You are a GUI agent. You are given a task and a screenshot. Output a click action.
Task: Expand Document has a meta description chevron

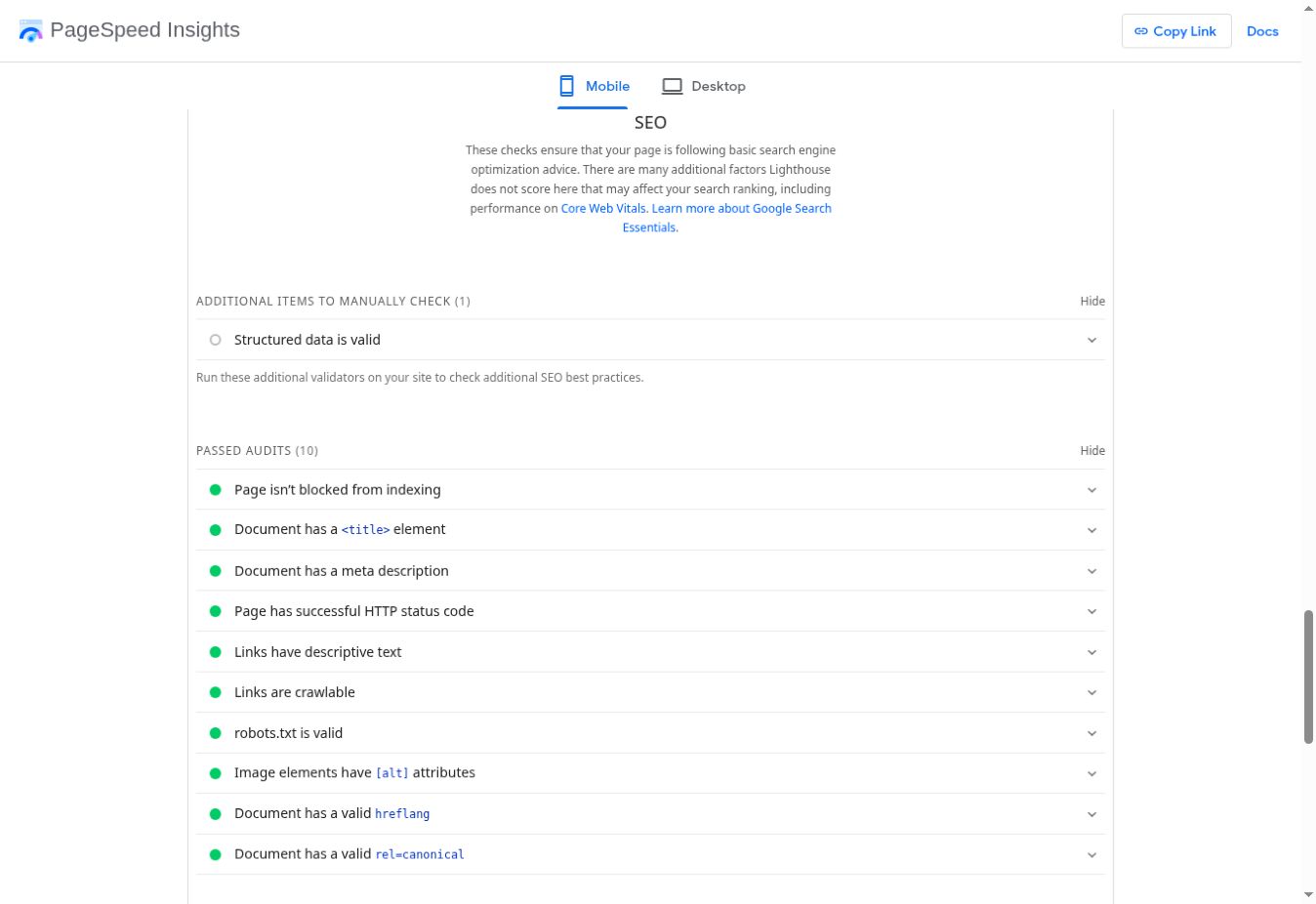[1092, 571]
